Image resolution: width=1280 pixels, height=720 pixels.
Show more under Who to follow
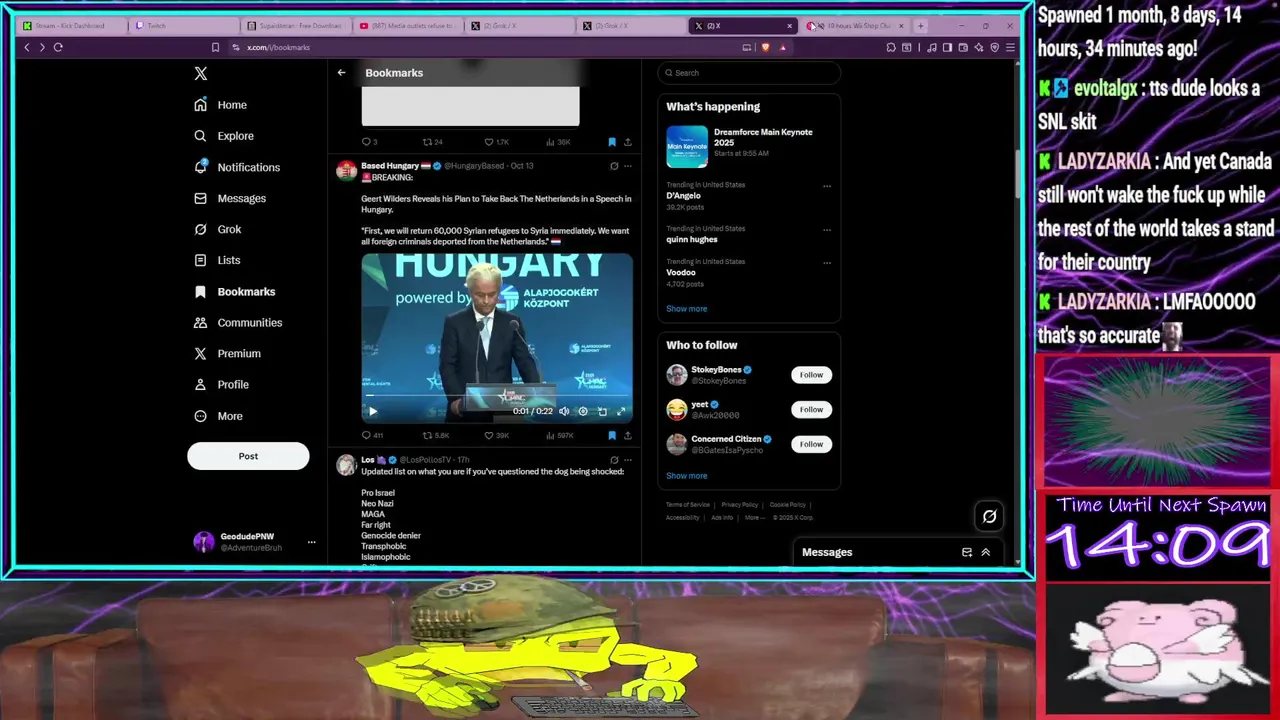tap(687, 476)
